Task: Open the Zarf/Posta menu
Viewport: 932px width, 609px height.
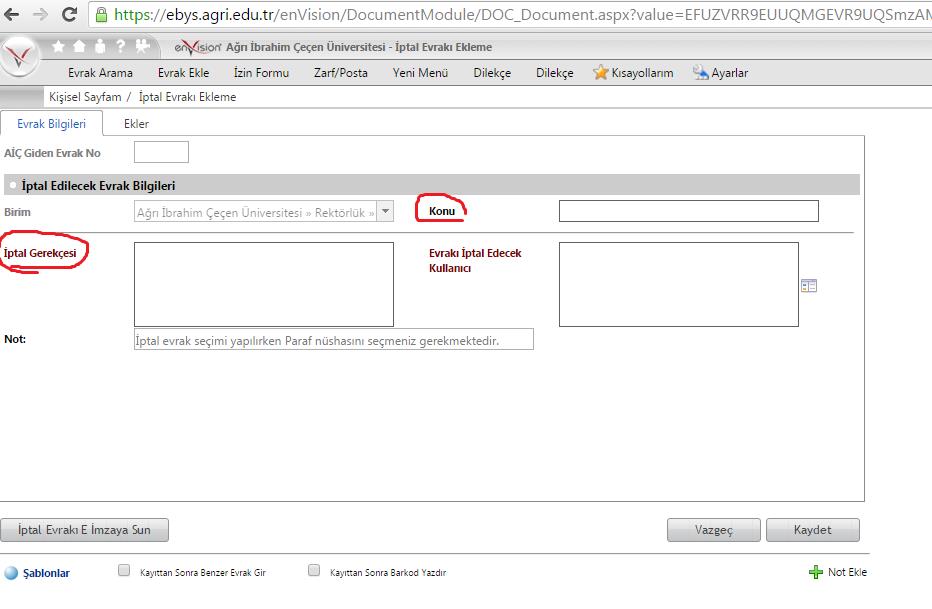Action: click(341, 73)
